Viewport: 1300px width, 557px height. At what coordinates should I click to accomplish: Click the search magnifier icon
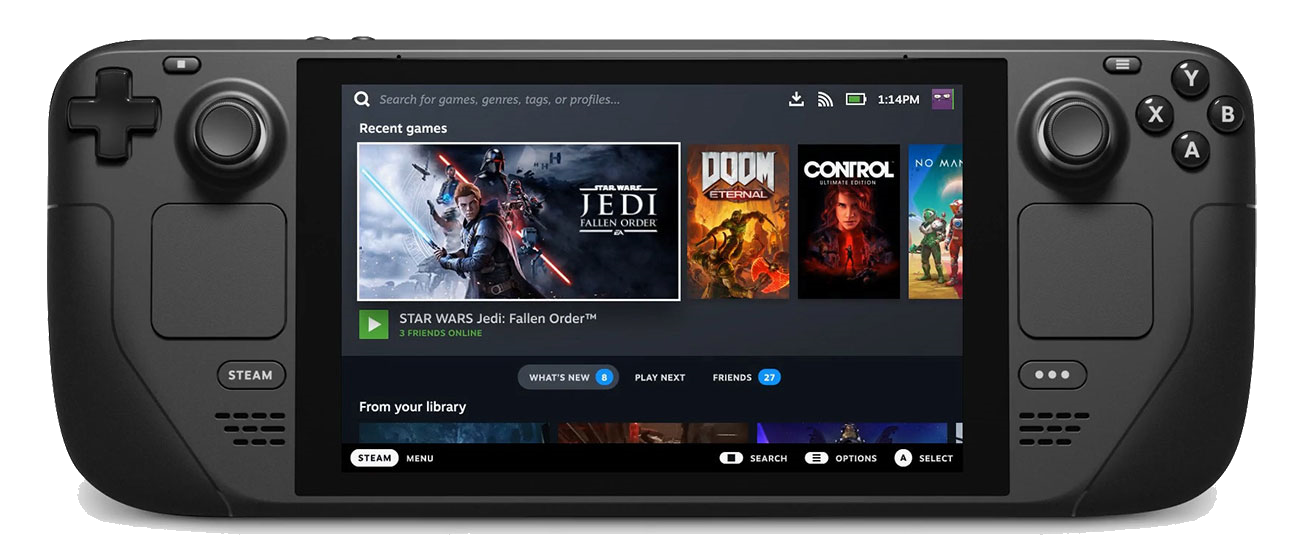point(362,99)
